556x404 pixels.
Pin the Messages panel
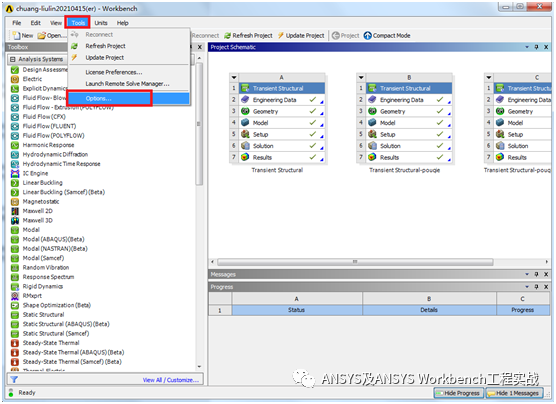pyautogui.click(x=536, y=274)
